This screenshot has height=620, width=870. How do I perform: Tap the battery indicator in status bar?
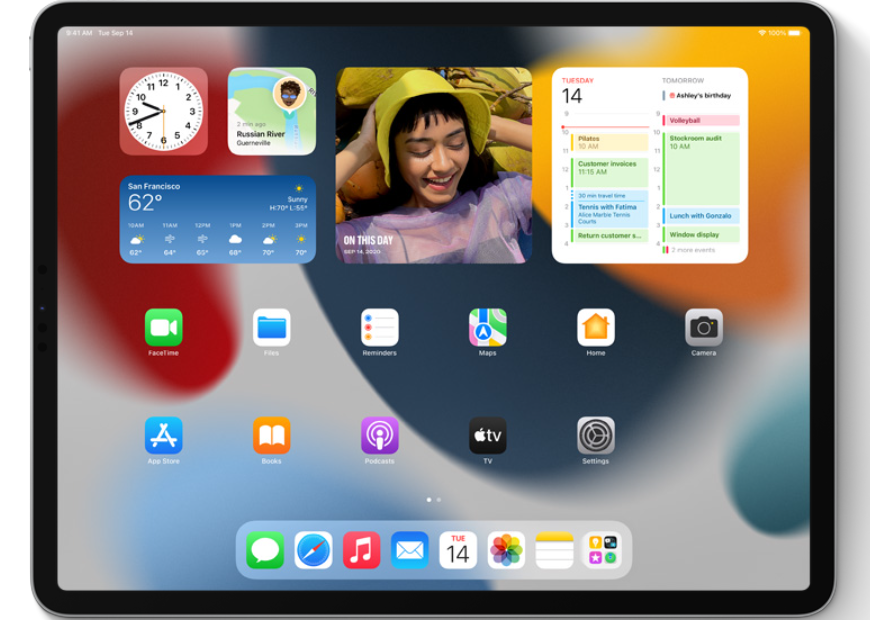794,33
